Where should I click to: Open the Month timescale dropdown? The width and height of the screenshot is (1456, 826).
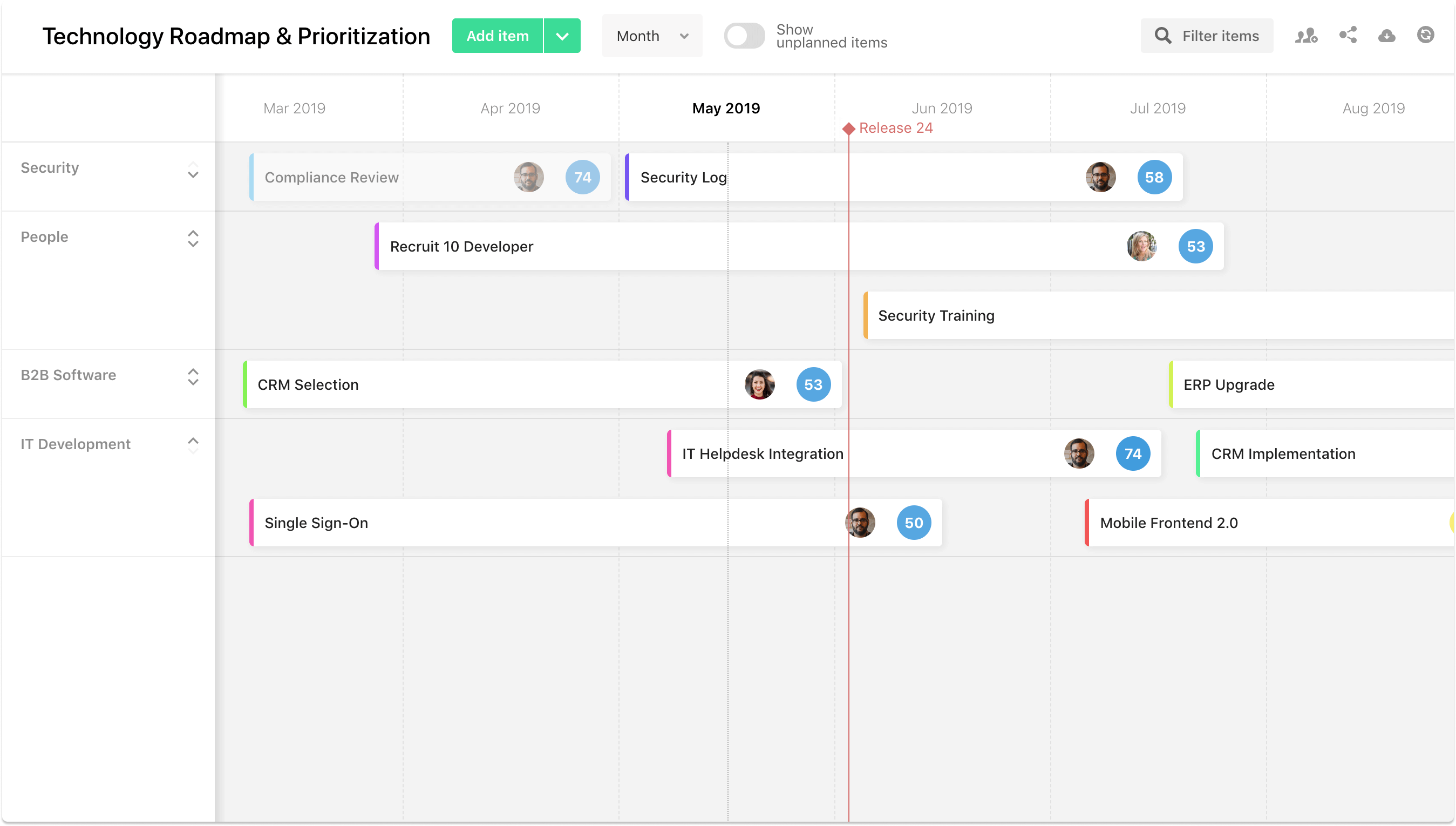(x=651, y=35)
